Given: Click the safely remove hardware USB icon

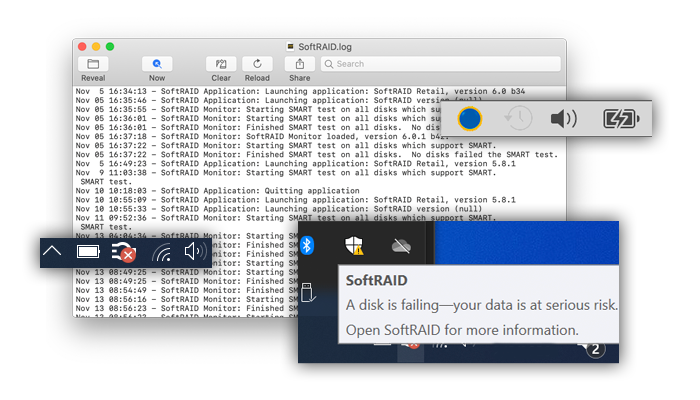Looking at the screenshot, I should [x=308, y=292].
